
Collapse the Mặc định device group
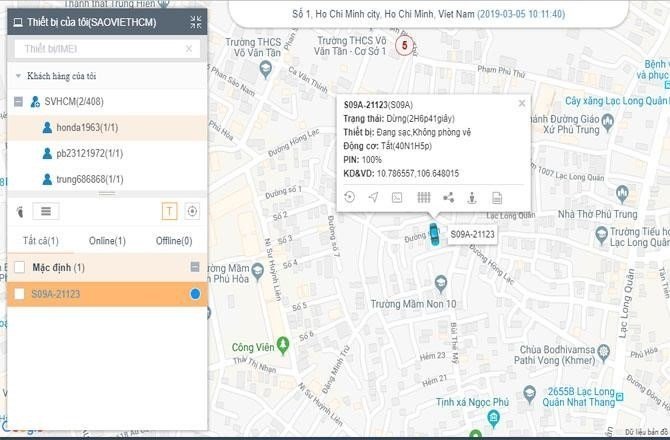pyautogui.click(x=195, y=268)
